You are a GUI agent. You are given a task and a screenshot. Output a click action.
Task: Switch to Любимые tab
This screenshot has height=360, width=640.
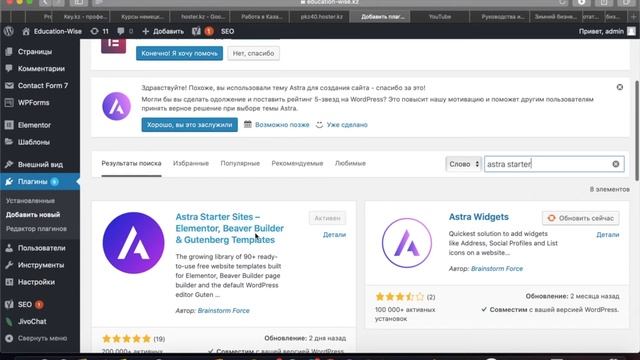(x=350, y=163)
